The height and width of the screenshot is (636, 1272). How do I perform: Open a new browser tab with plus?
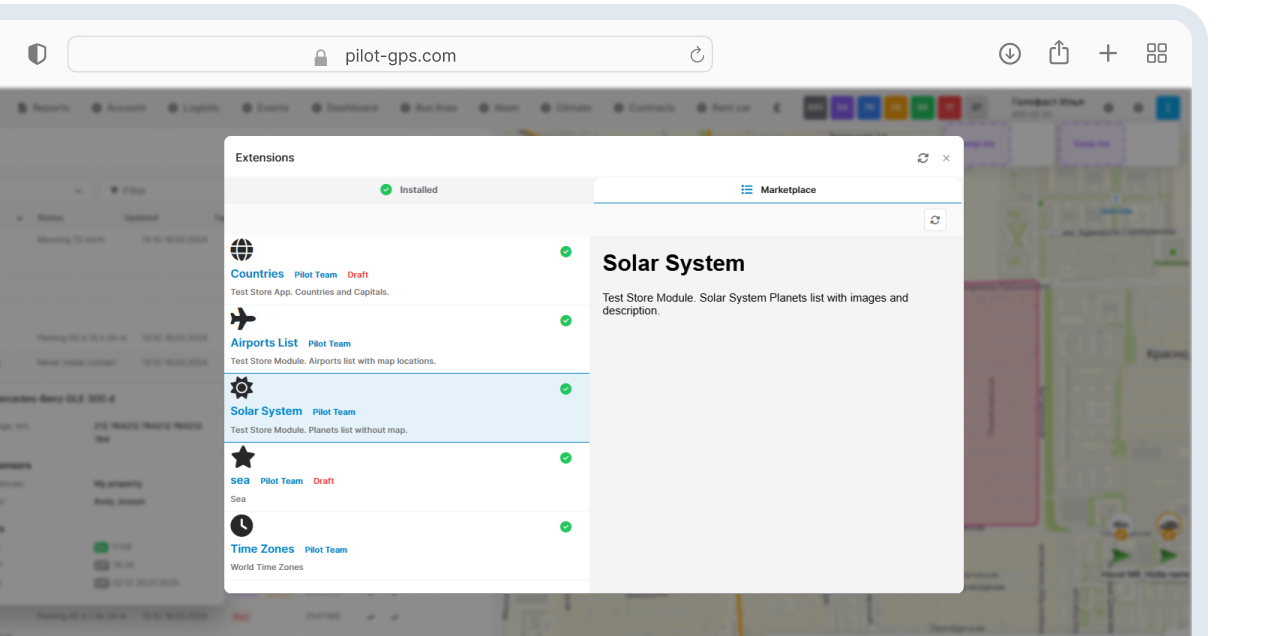(x=1108, y=54)
